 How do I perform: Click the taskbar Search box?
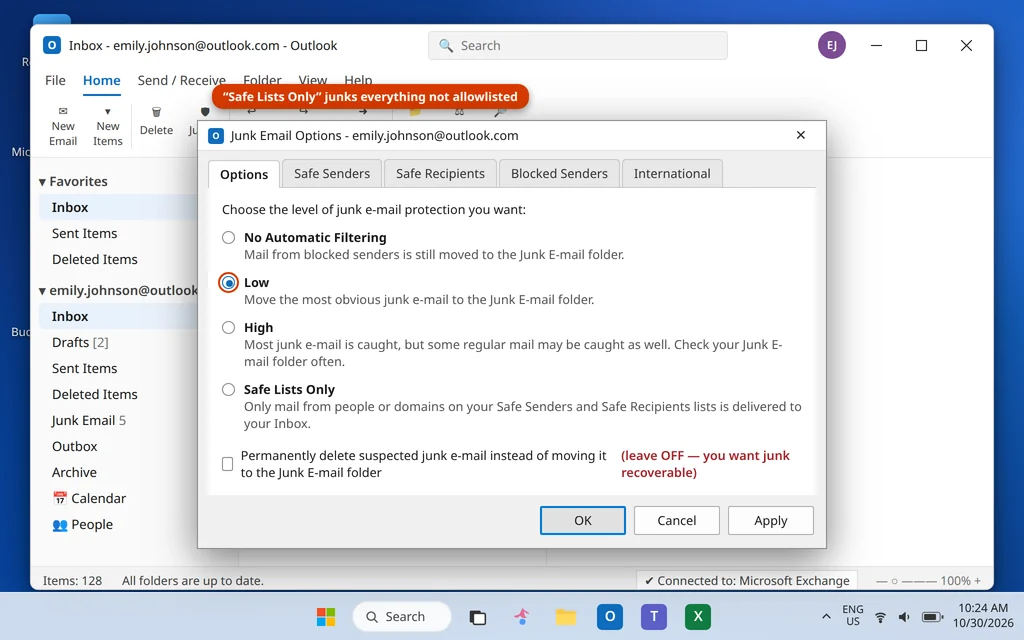coord(402,616)
